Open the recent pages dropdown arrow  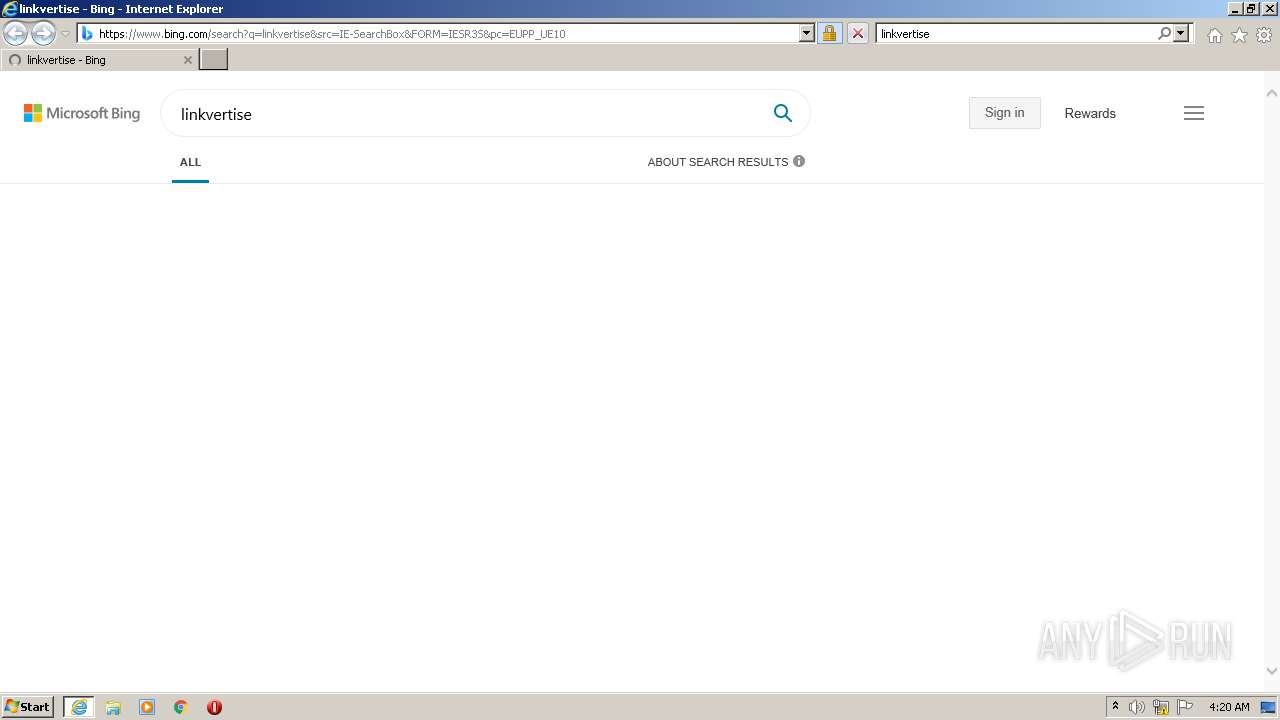(65, 33)
